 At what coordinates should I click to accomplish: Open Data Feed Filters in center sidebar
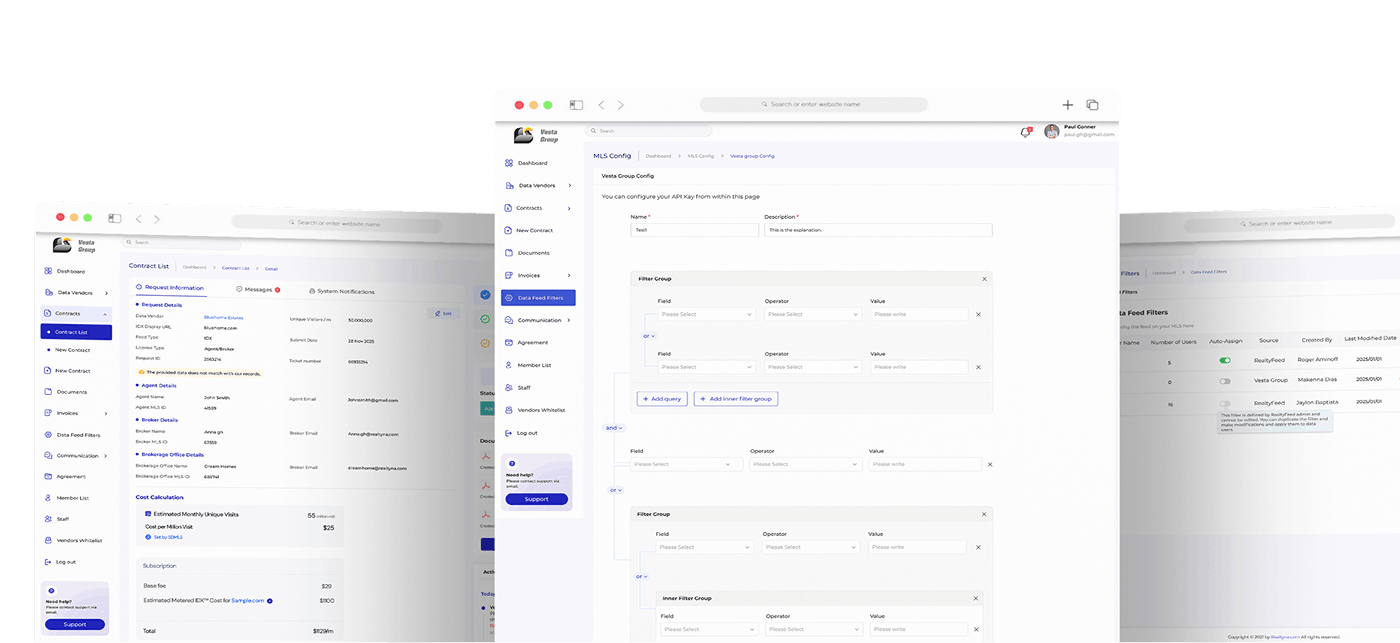point(538,298)
